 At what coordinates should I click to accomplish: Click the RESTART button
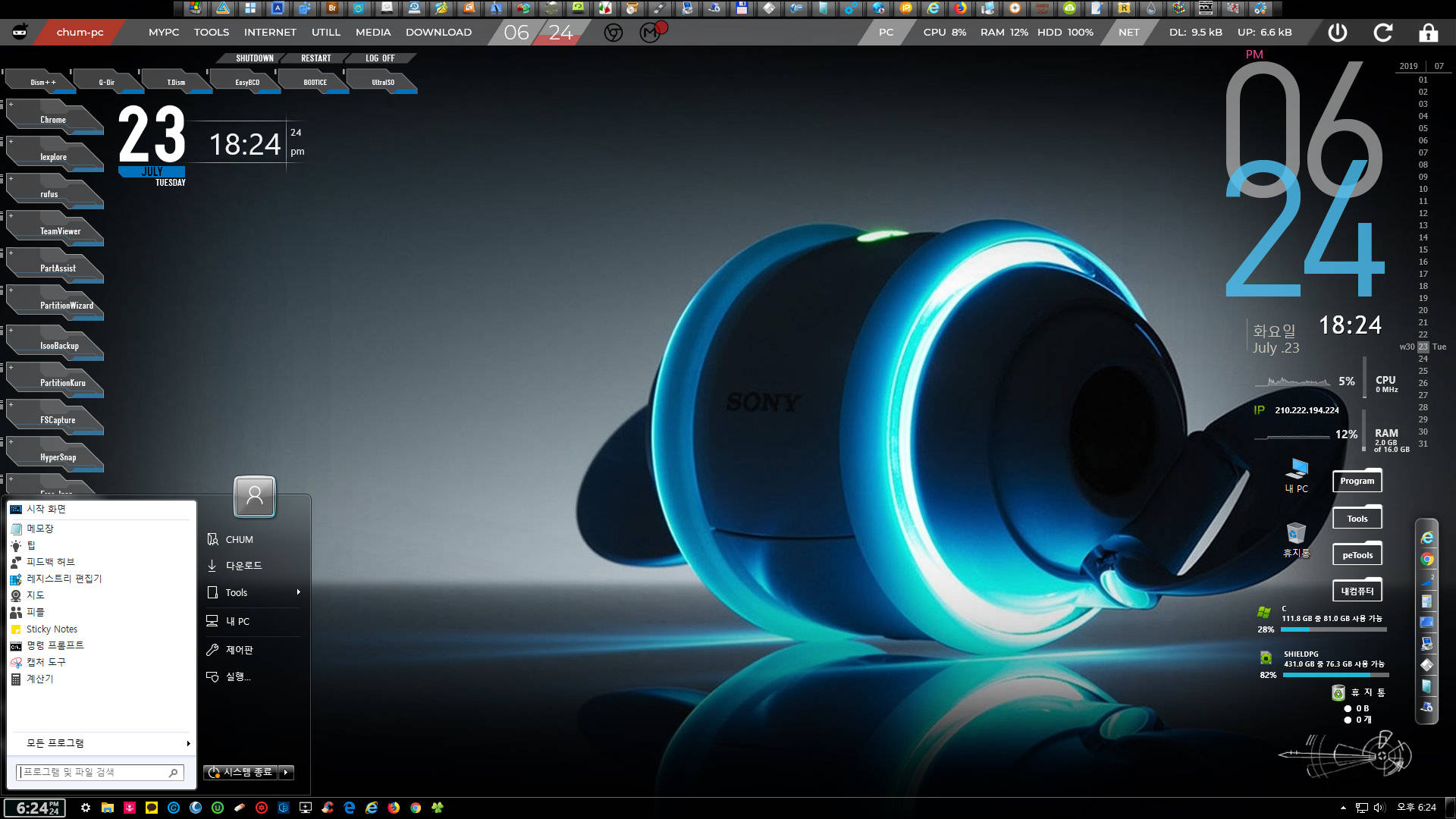tap(315, 58)
